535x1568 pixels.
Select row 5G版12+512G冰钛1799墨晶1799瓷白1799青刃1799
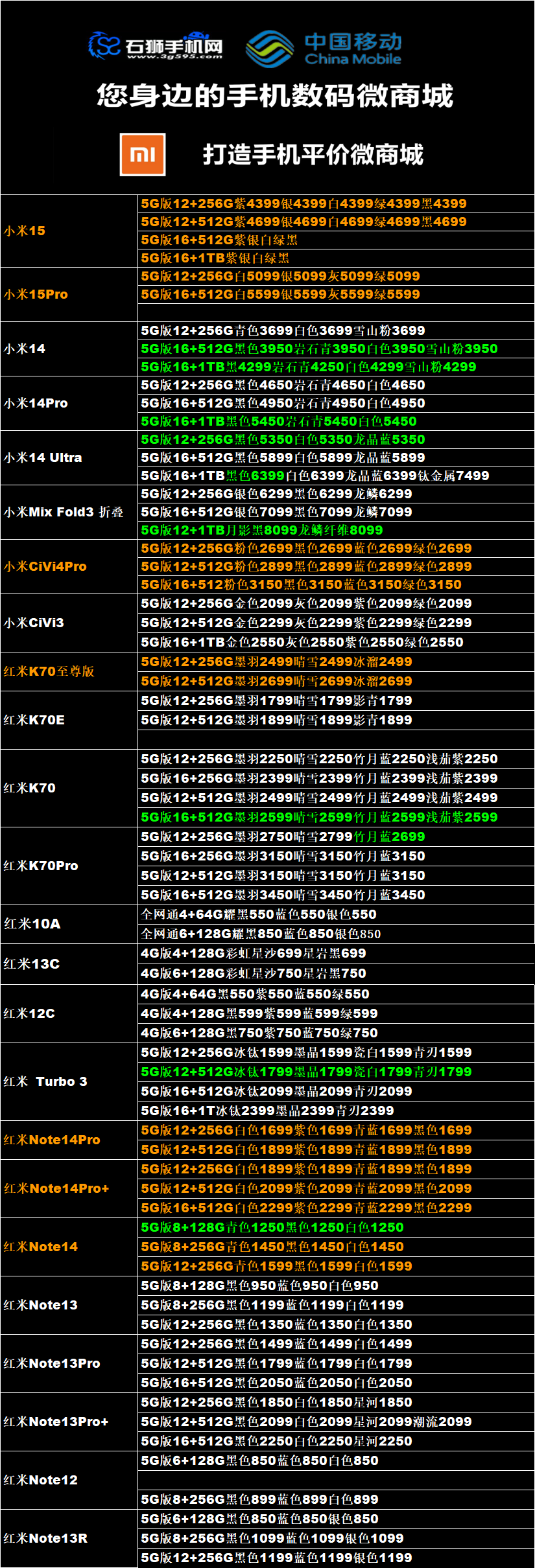point(336,1072)
